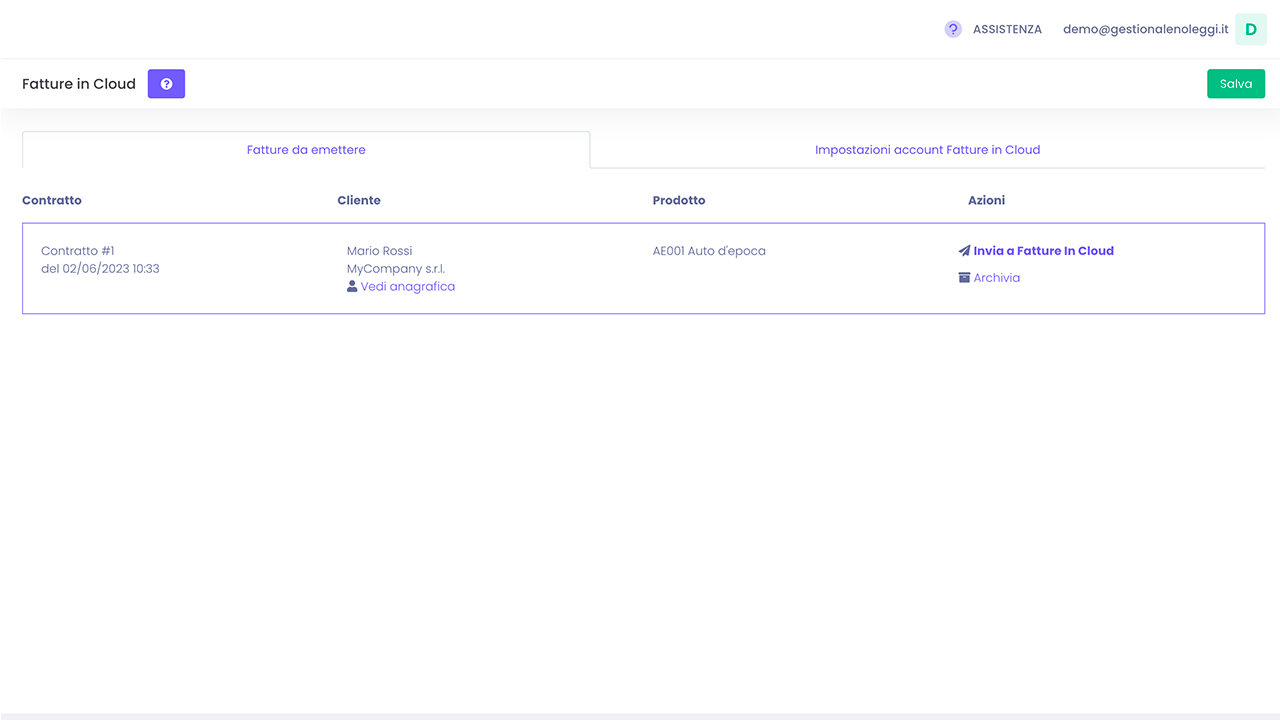Save changes with the Salva button
The height and width of the screenshot is (720, 1280).
click(x=1236, y=84)
